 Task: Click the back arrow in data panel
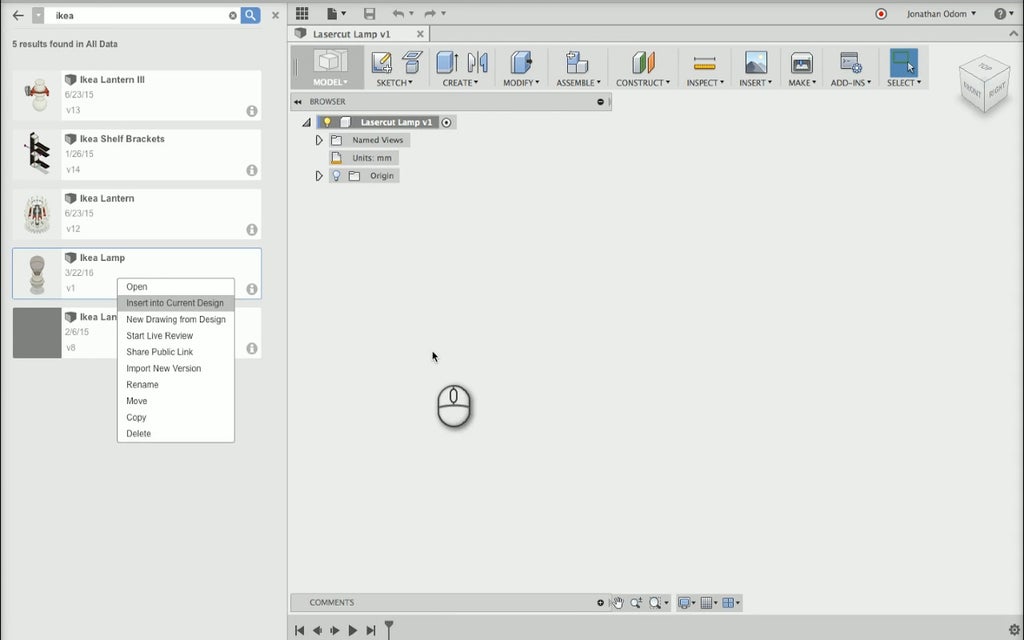click(x=18, y=15)
